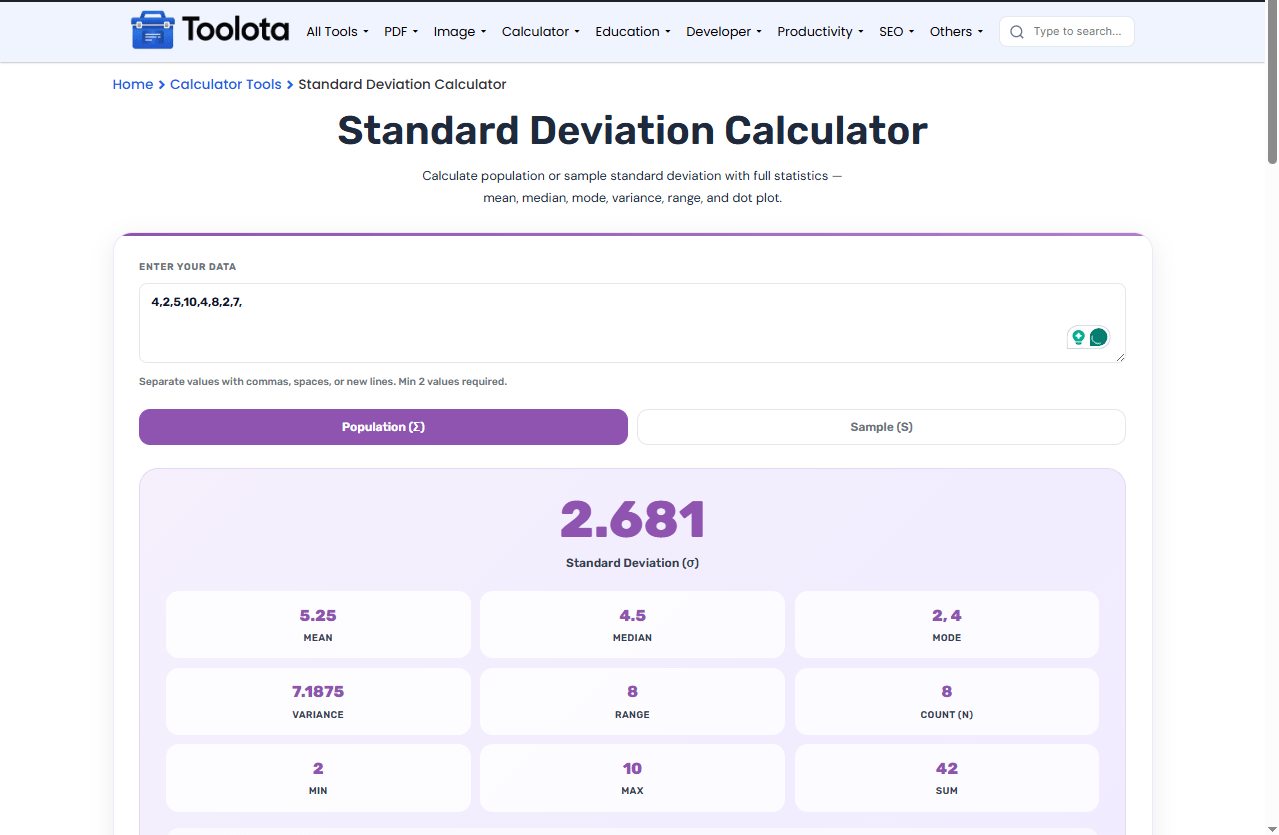Click the Sum value 42

(947, 769)
